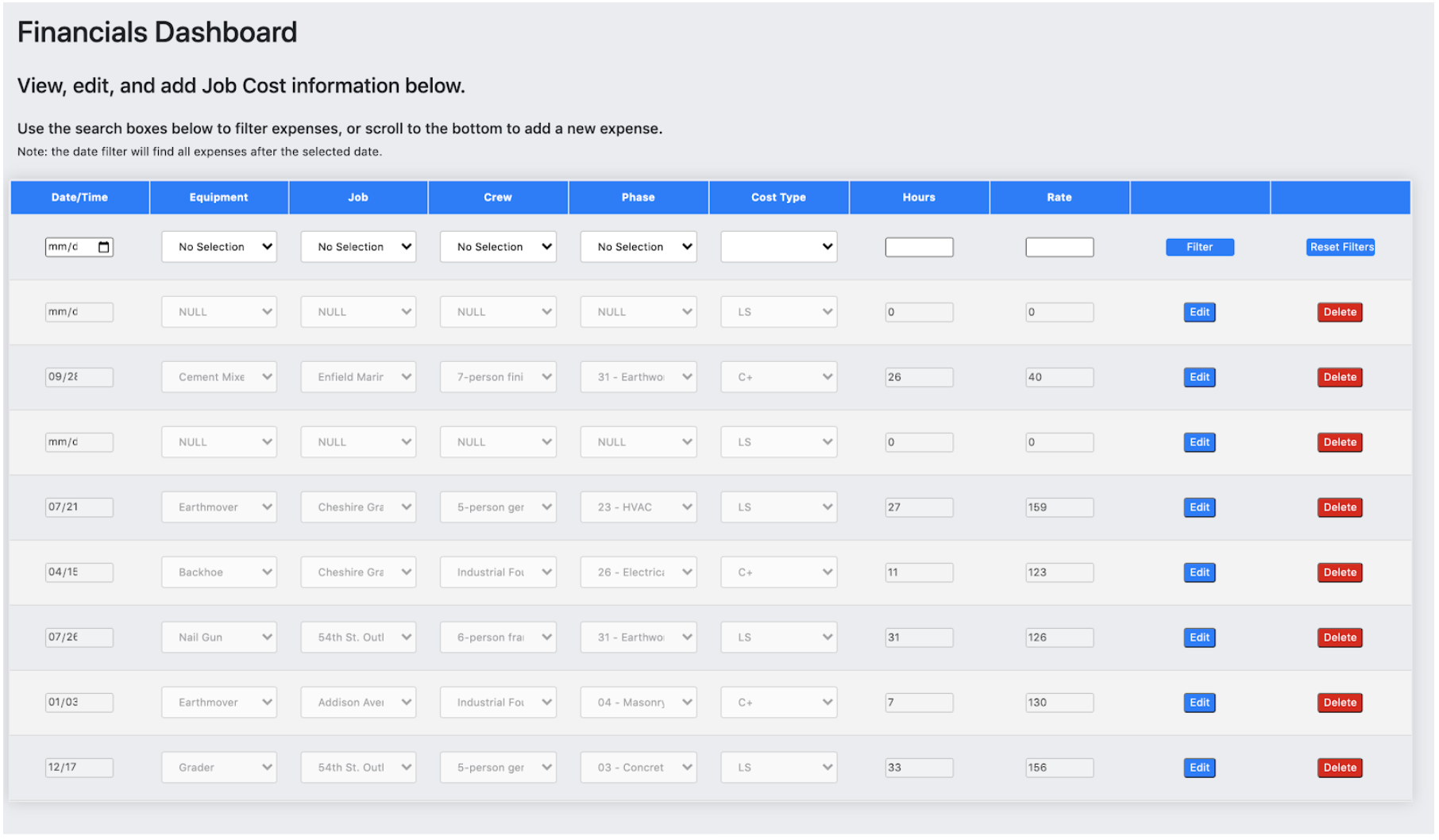Focus the Rate filter input box
1439x840 pixels.
tap(1059, 247)
